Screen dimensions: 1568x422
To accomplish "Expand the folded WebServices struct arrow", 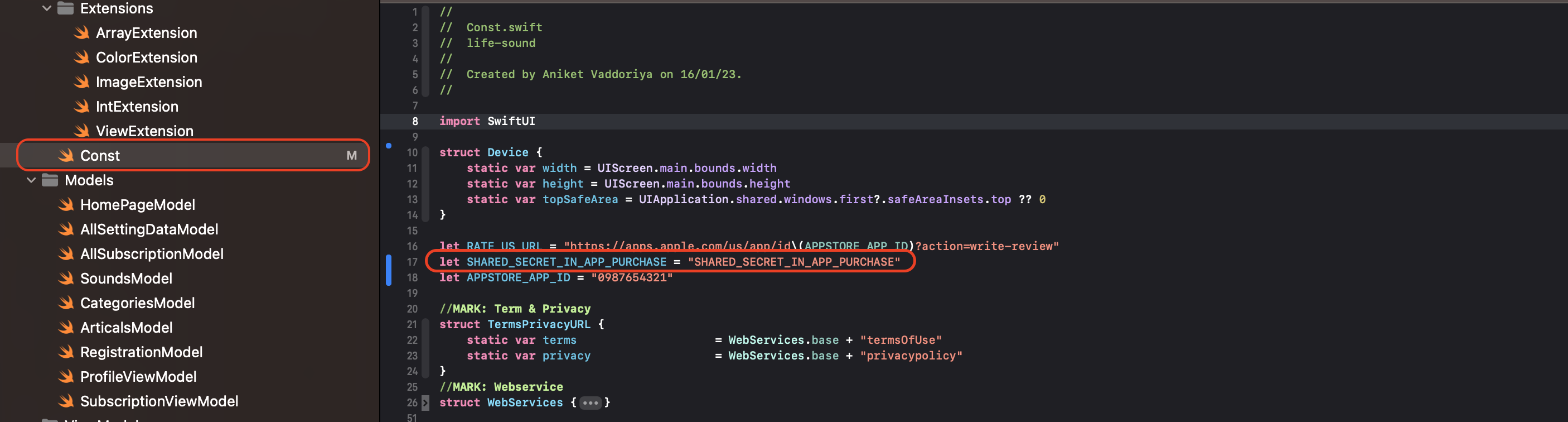I will (425, 402).
